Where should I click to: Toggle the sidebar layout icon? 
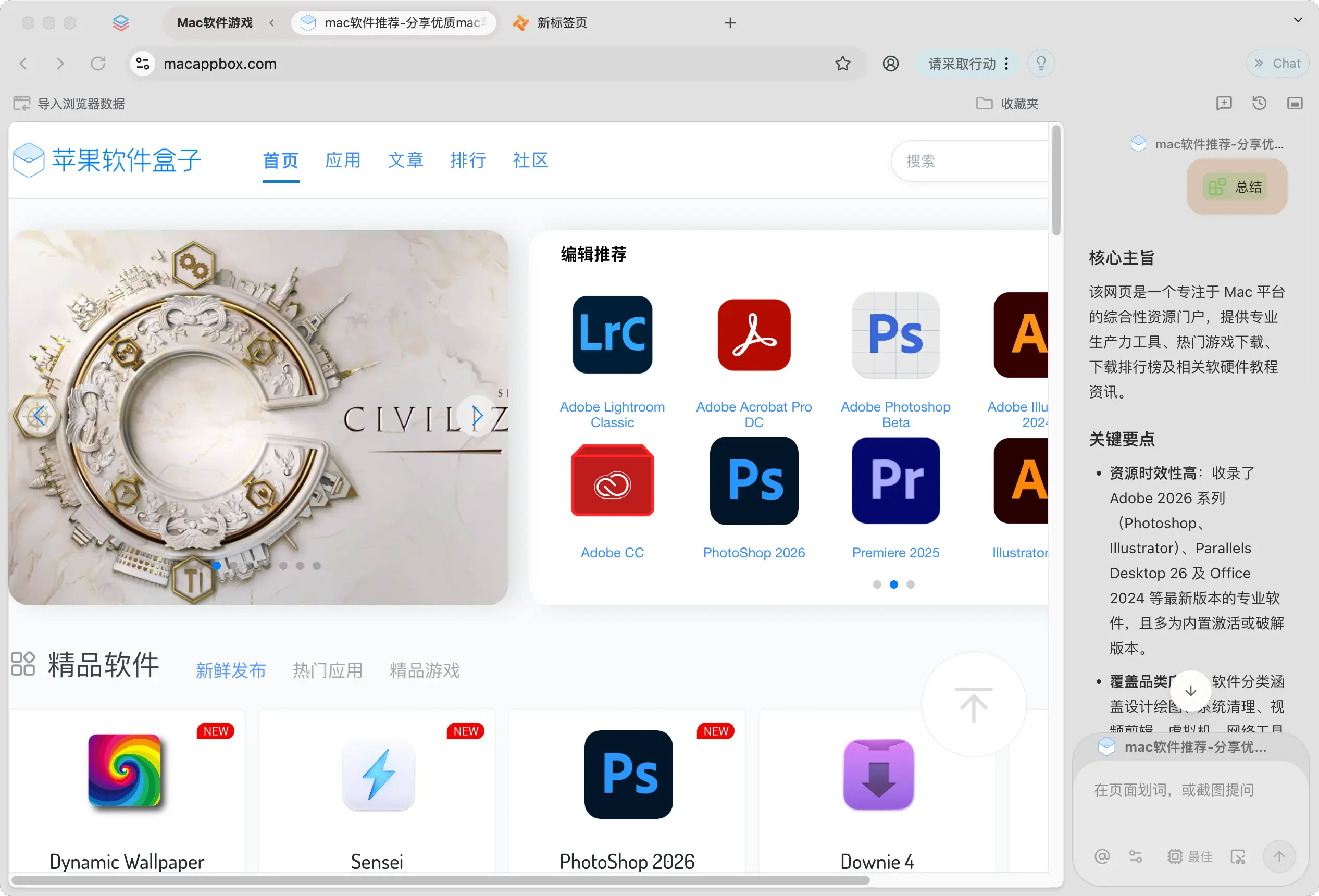1295,103
